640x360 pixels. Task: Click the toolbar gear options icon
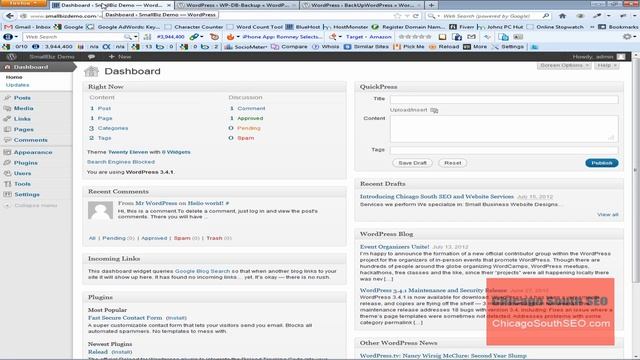tap(627, 37)
